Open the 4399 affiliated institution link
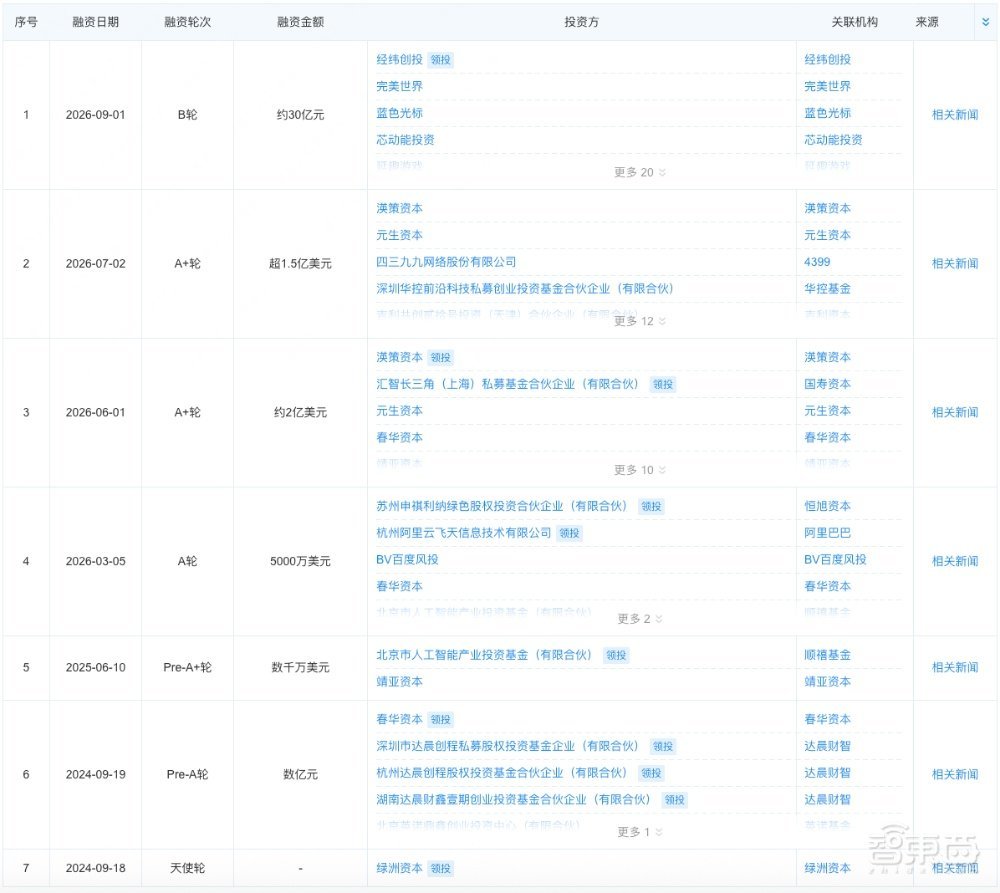This screenshot has height=893, width=1000. click(817, 262)
